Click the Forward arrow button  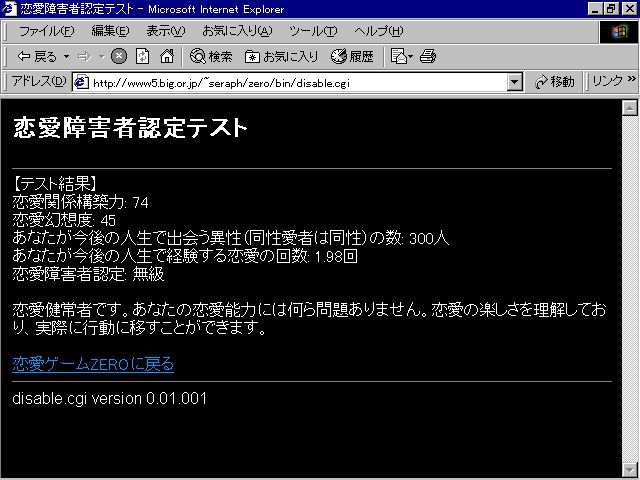coord(84,56)
